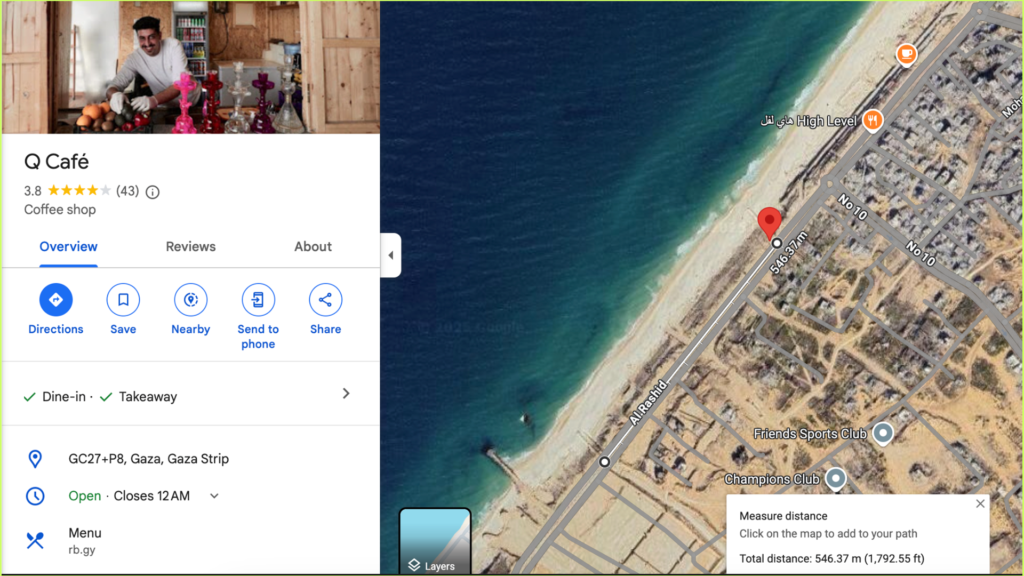The image size is (1024, 576).
Task: View the Q Café header photo
Action: 191,67
